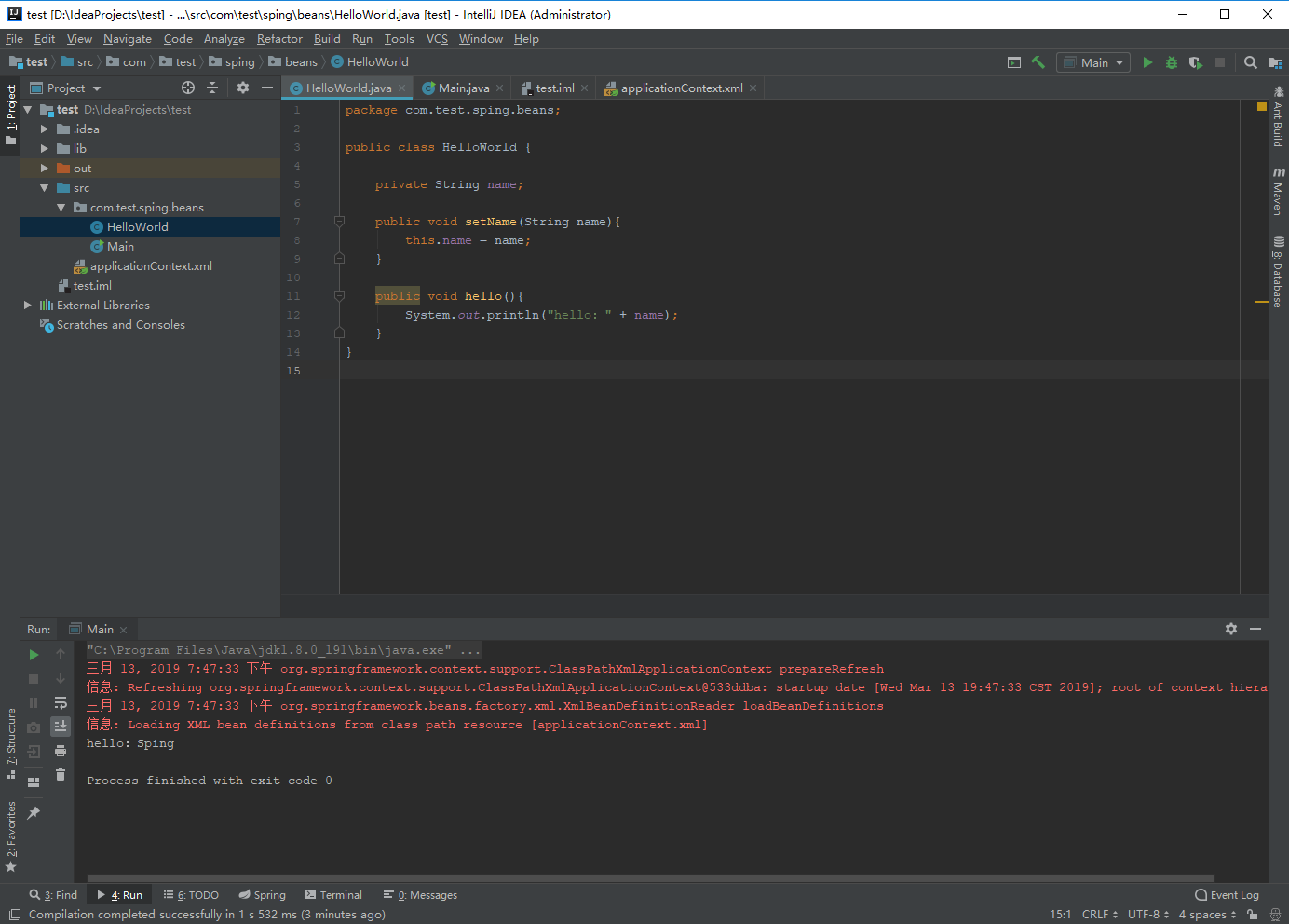Open the Terminal tool window
Screen dimensions: 1289x924
pyautogui.click(x=333, y=895)
